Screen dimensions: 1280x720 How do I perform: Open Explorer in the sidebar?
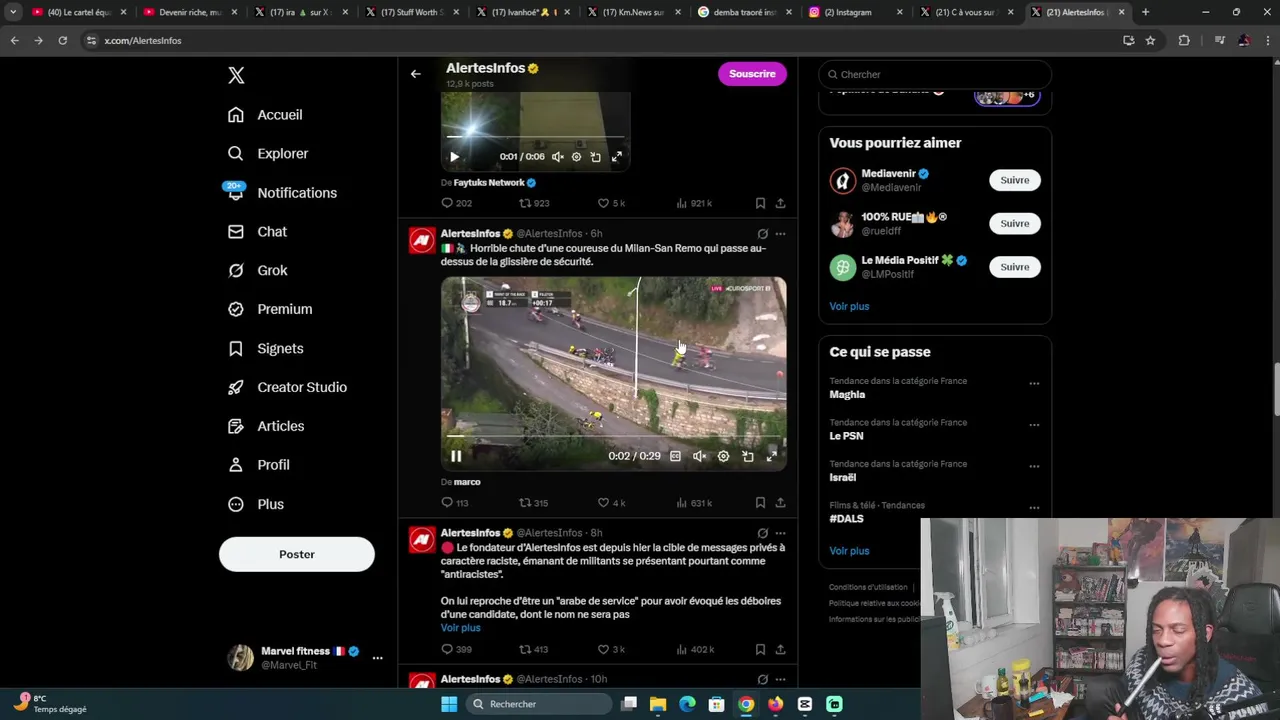point(268,154)
